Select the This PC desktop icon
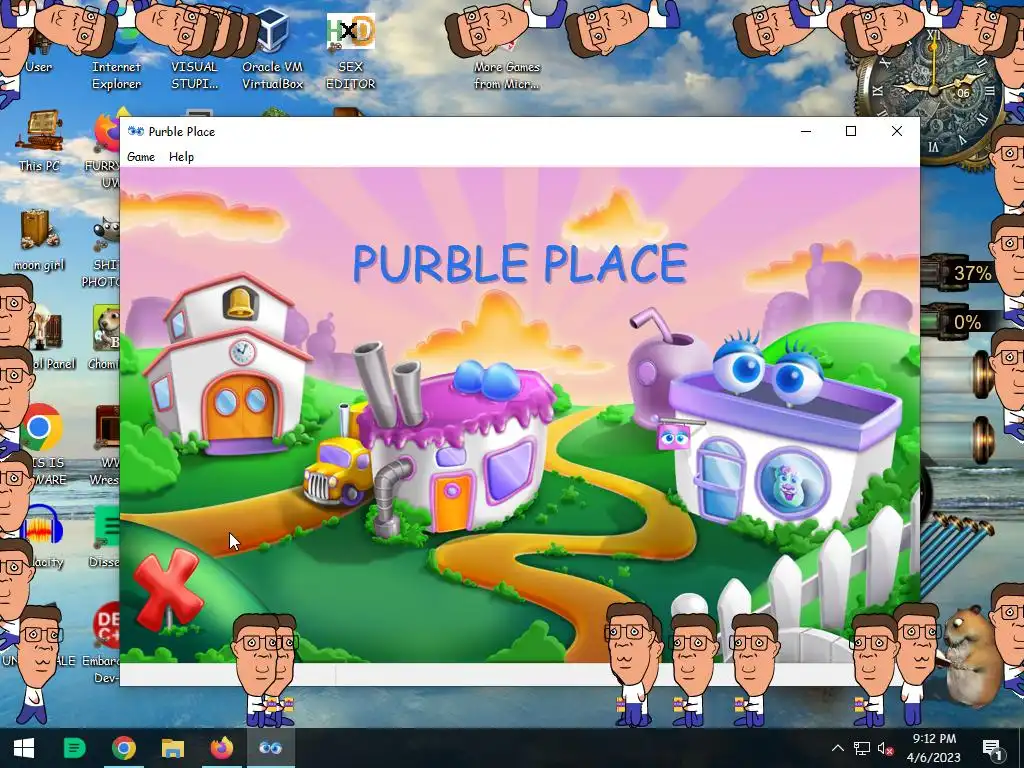The image size is (1024, 768). tap(39, 141)
